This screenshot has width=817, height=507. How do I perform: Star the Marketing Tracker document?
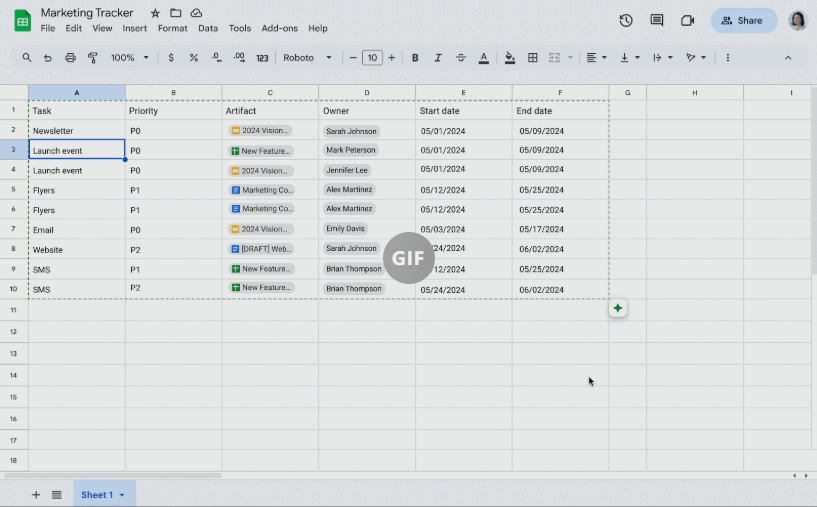155,13
